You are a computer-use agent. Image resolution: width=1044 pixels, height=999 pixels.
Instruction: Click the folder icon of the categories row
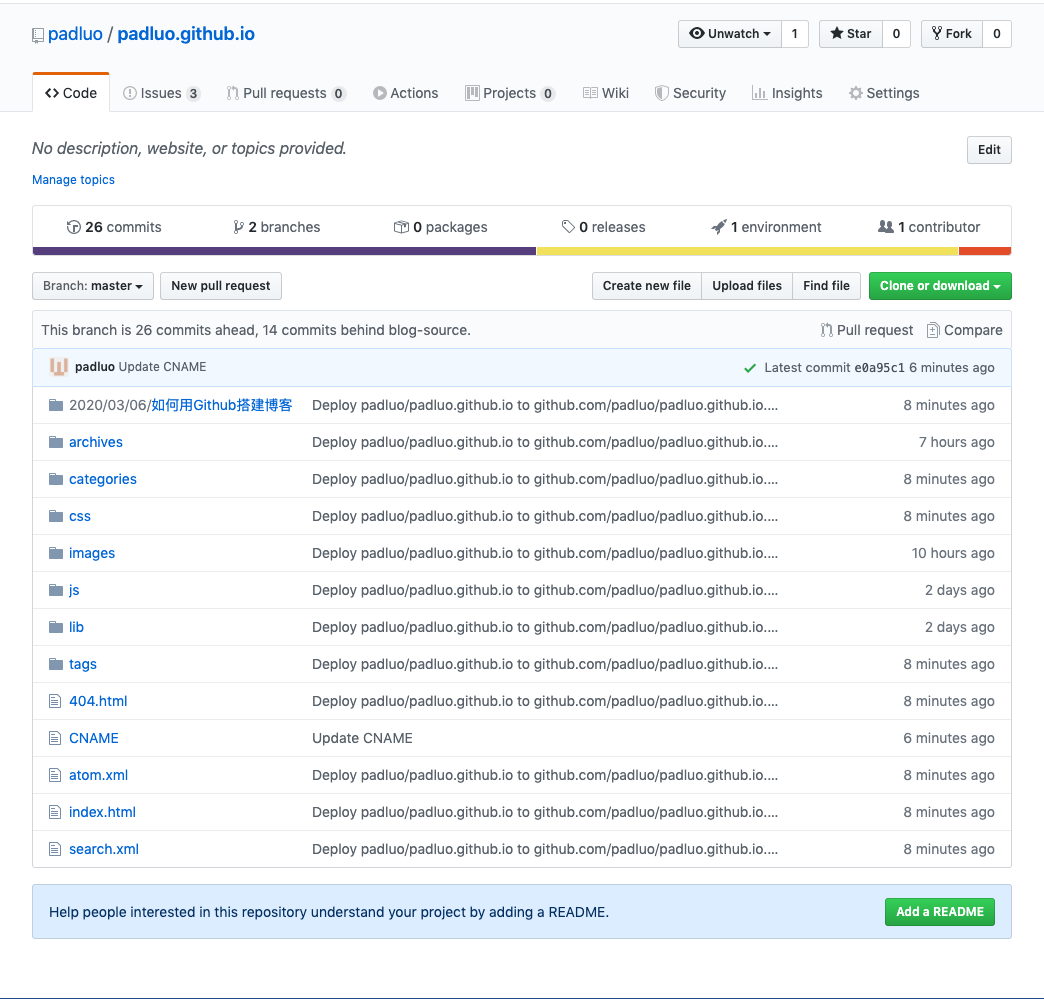(56, 479)
